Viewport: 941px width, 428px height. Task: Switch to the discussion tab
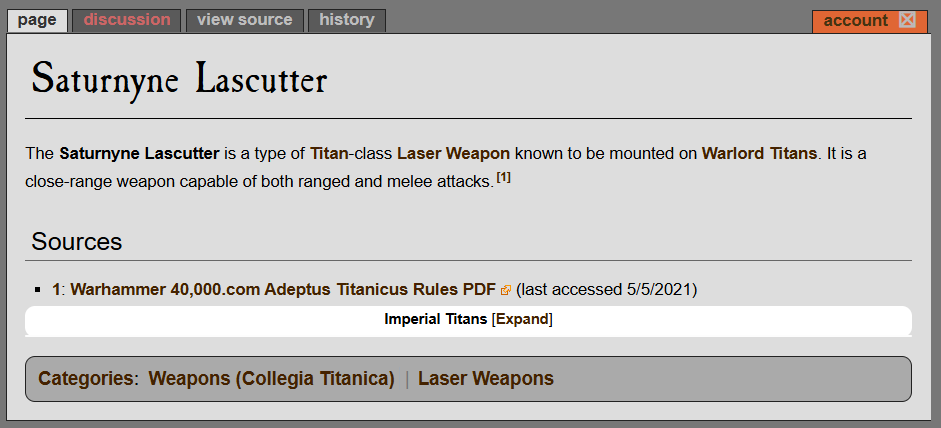click(x=127, y=20)
